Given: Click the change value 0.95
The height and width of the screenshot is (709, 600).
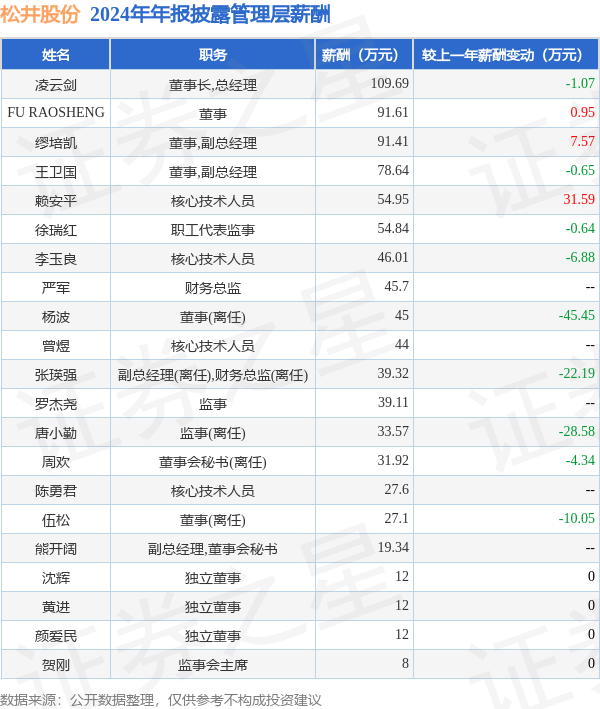Looking at the screenshot, I should point(582,112).
